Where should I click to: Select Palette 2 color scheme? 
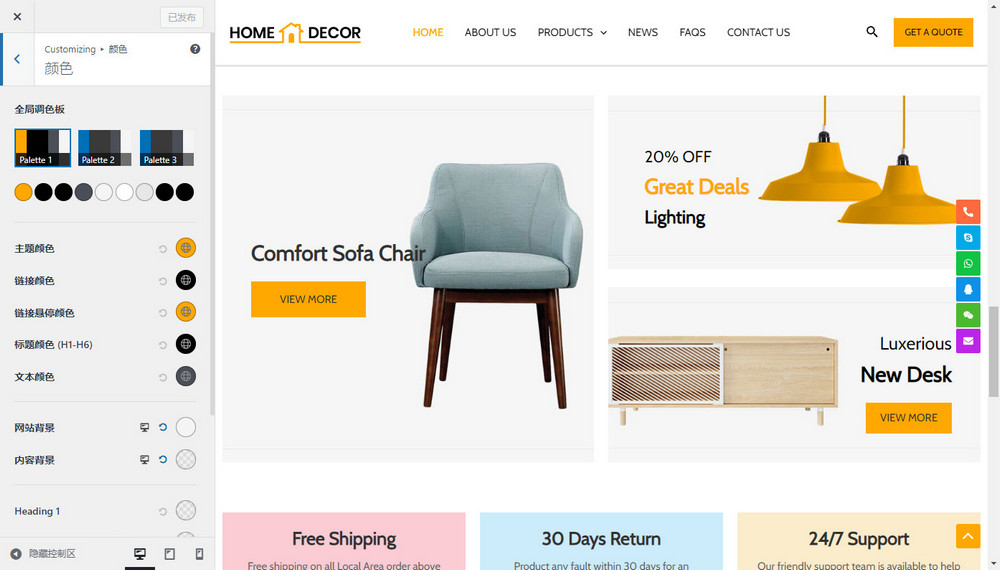(105, 148)
